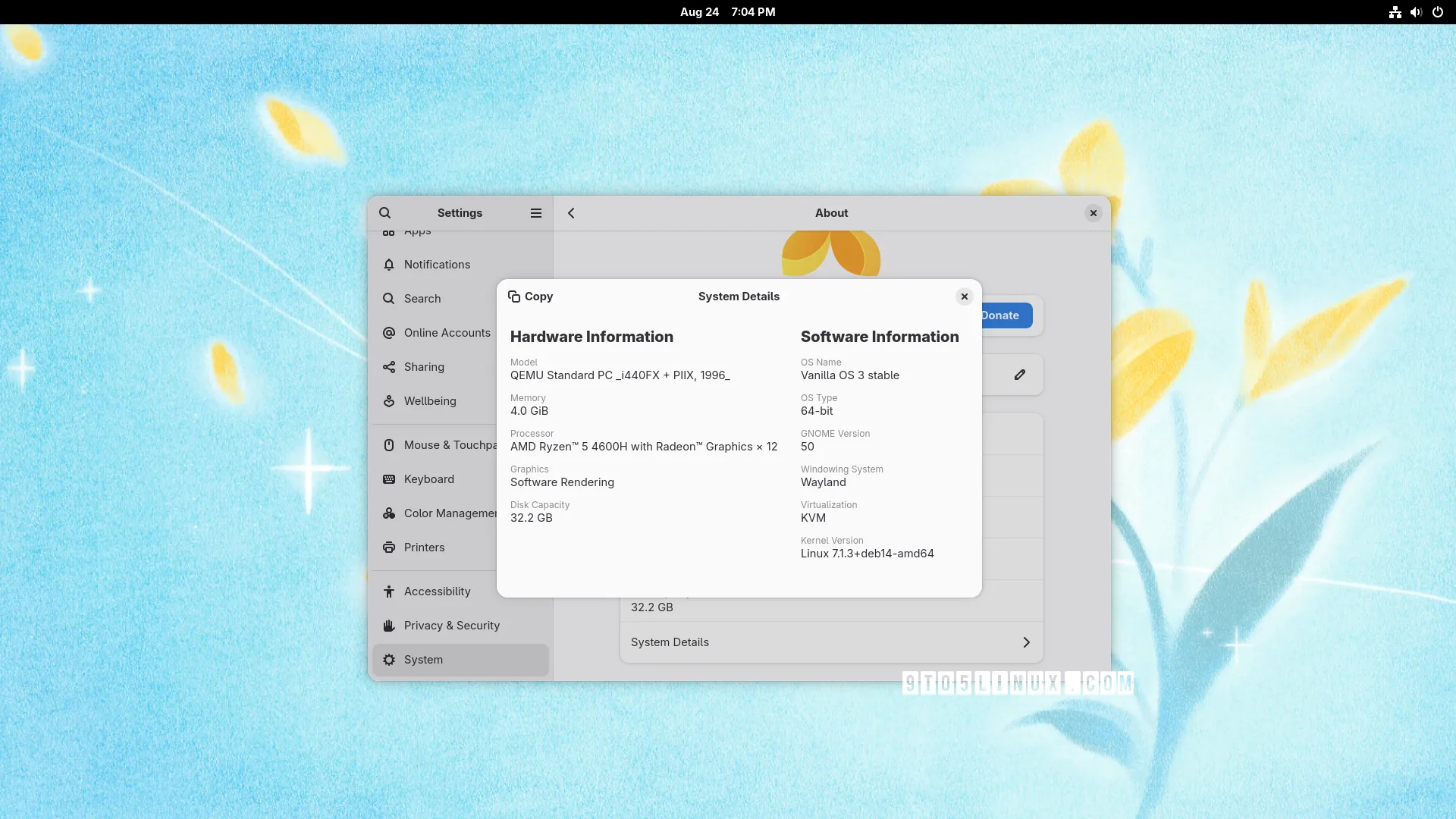
Task: Open the clock showing Aug 24 7:04 PM
Action: click(x=727, y=12)
